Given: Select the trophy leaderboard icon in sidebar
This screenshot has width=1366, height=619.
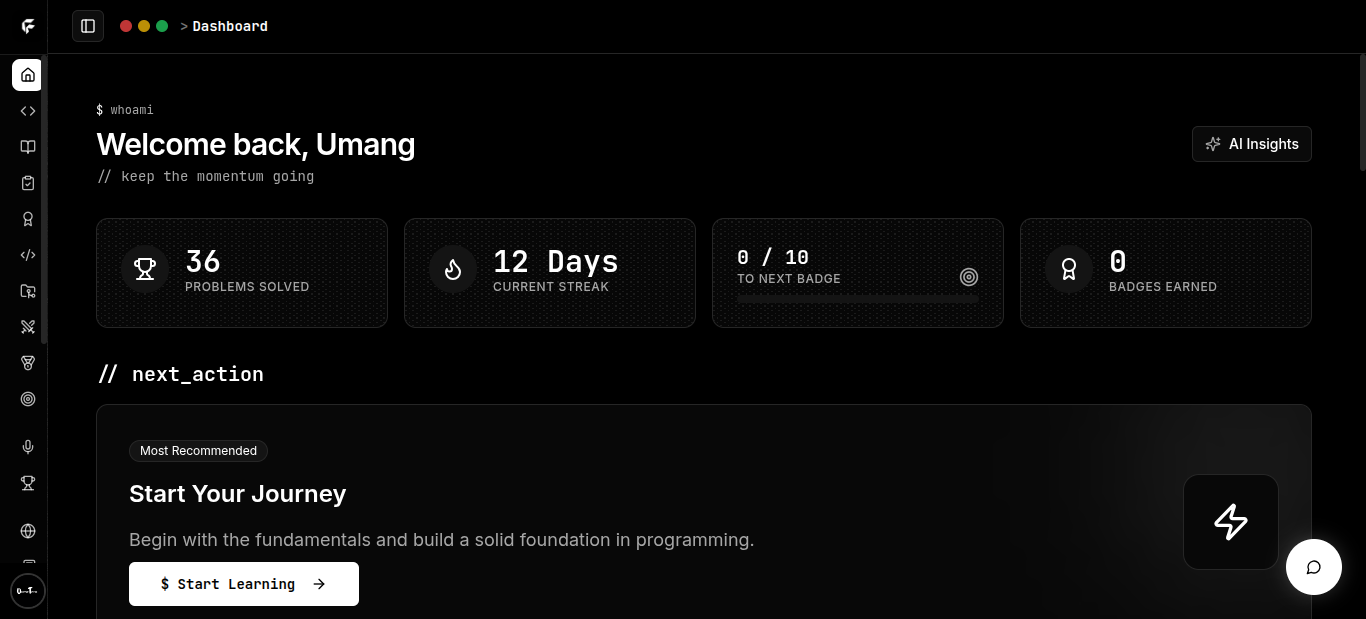Looking at the screenshot, I should coord(27,483).
